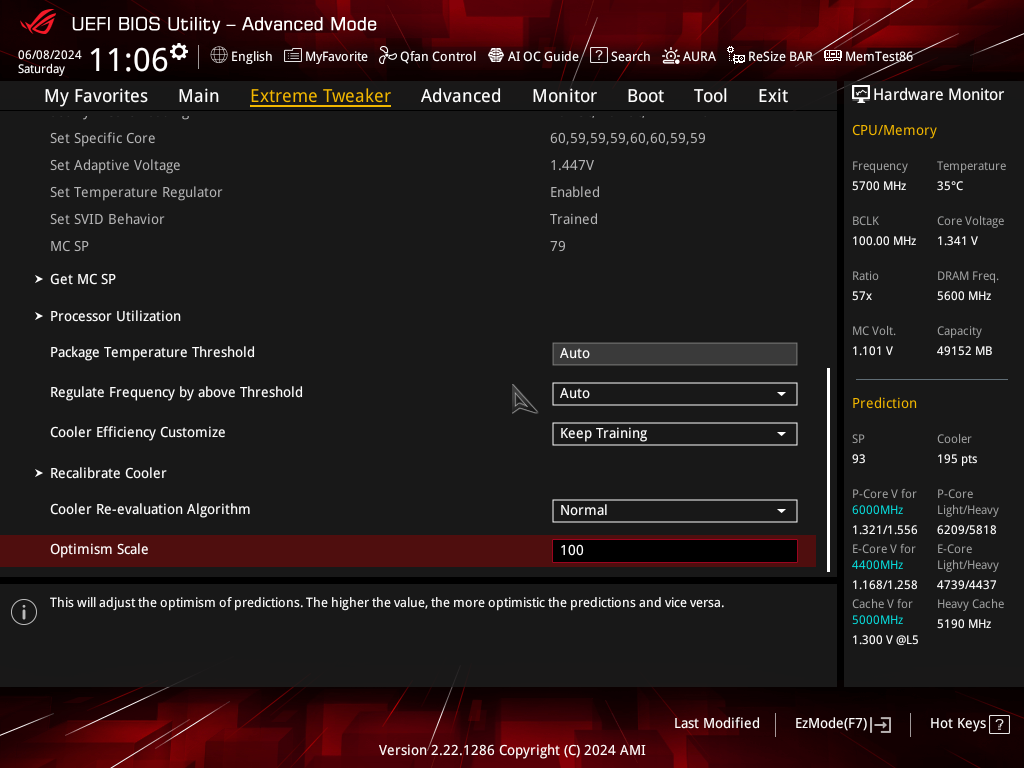1024x768 pixels.
Task: Open Cooler Efficiency Customize dropdown
Action: pos(675,434)
